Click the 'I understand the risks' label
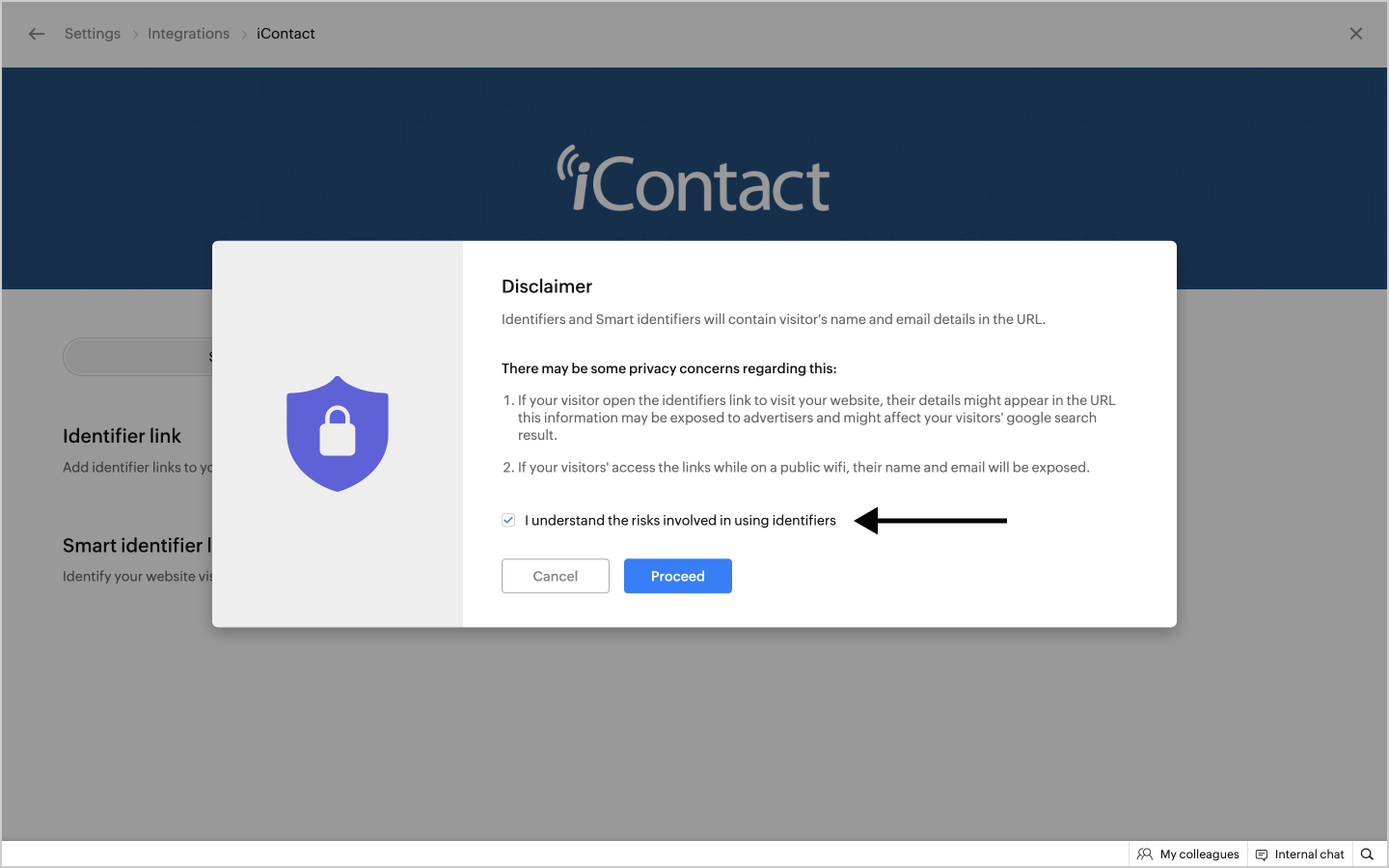The height and width of the screenshot is (868, 1389). pos(680,520)
